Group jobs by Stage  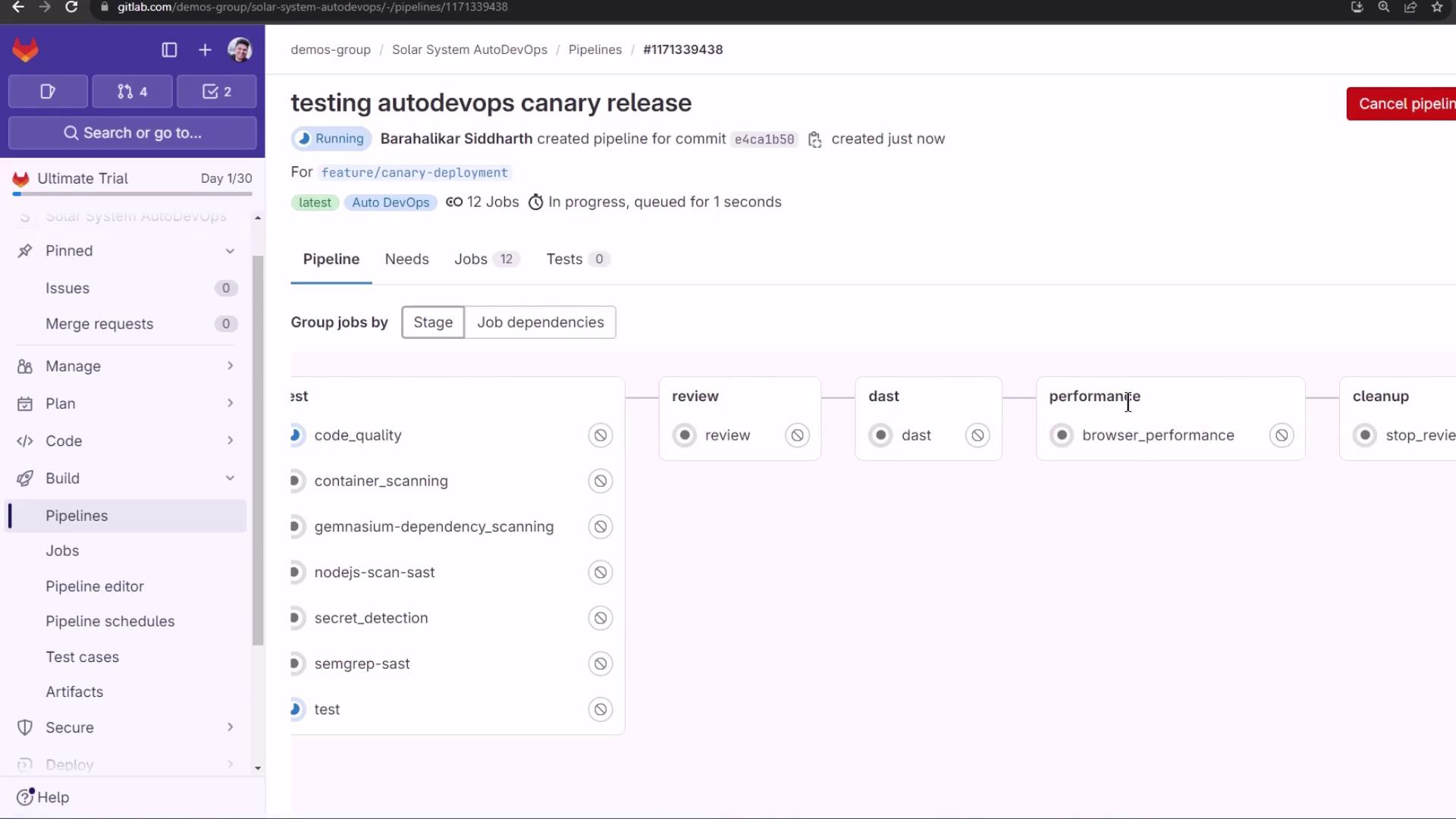coord(433,322)
